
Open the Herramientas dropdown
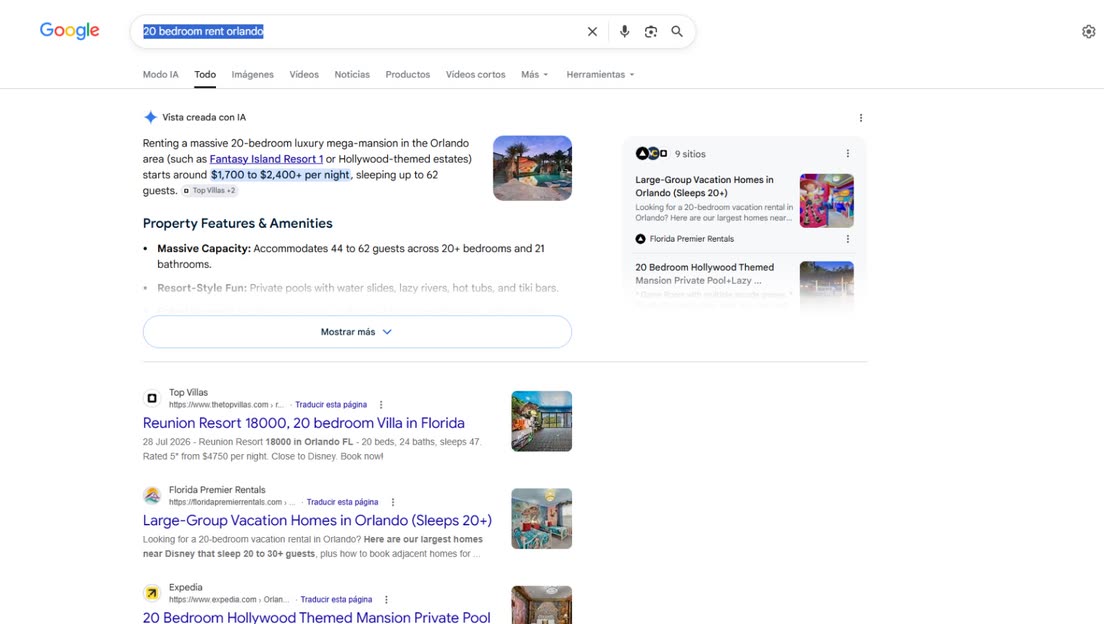600,75
